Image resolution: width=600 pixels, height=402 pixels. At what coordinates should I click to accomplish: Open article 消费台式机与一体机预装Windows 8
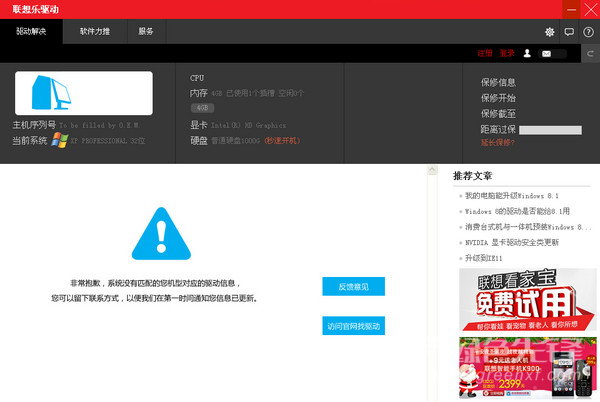528,227
